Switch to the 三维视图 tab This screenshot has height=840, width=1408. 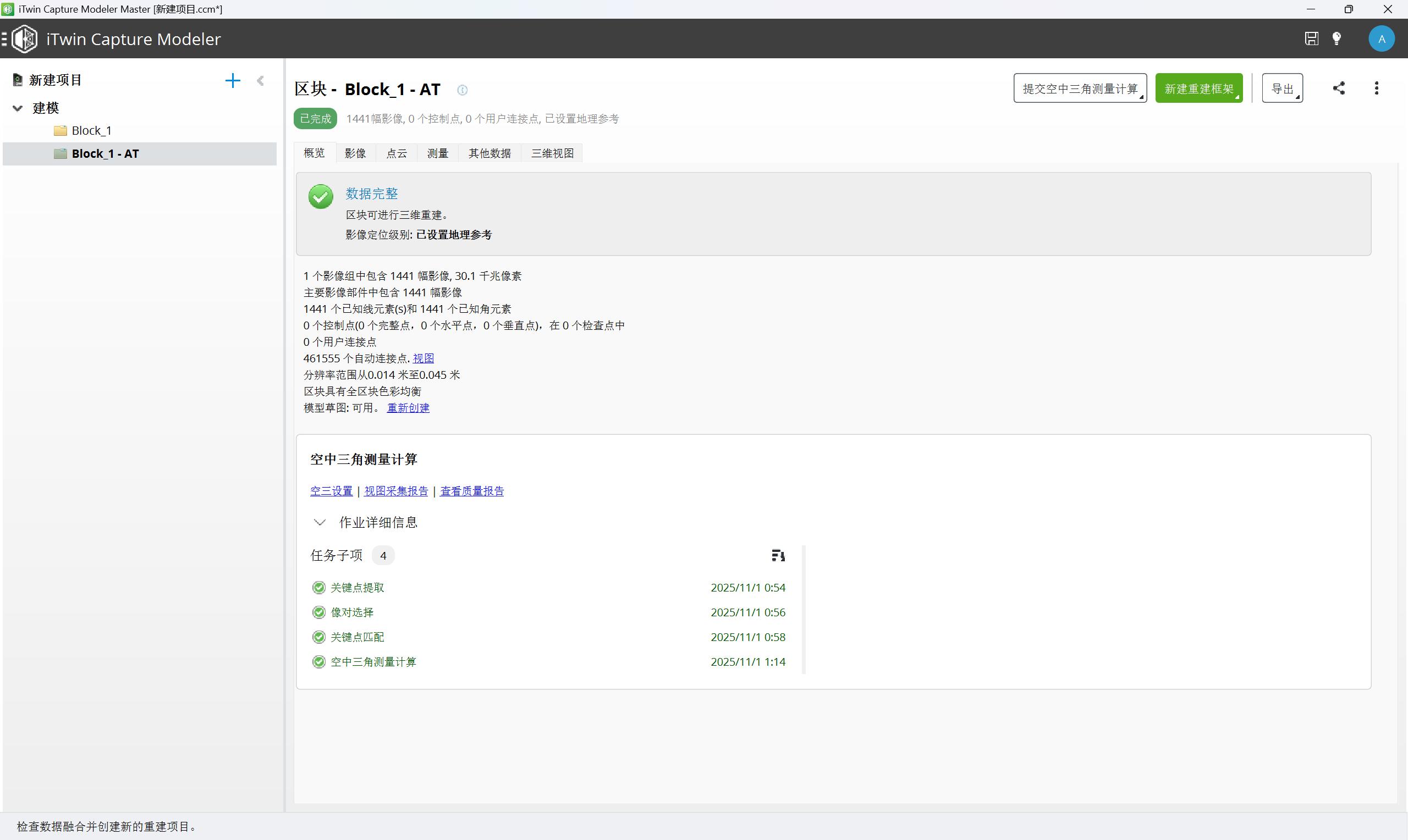(x=552, y=153)
